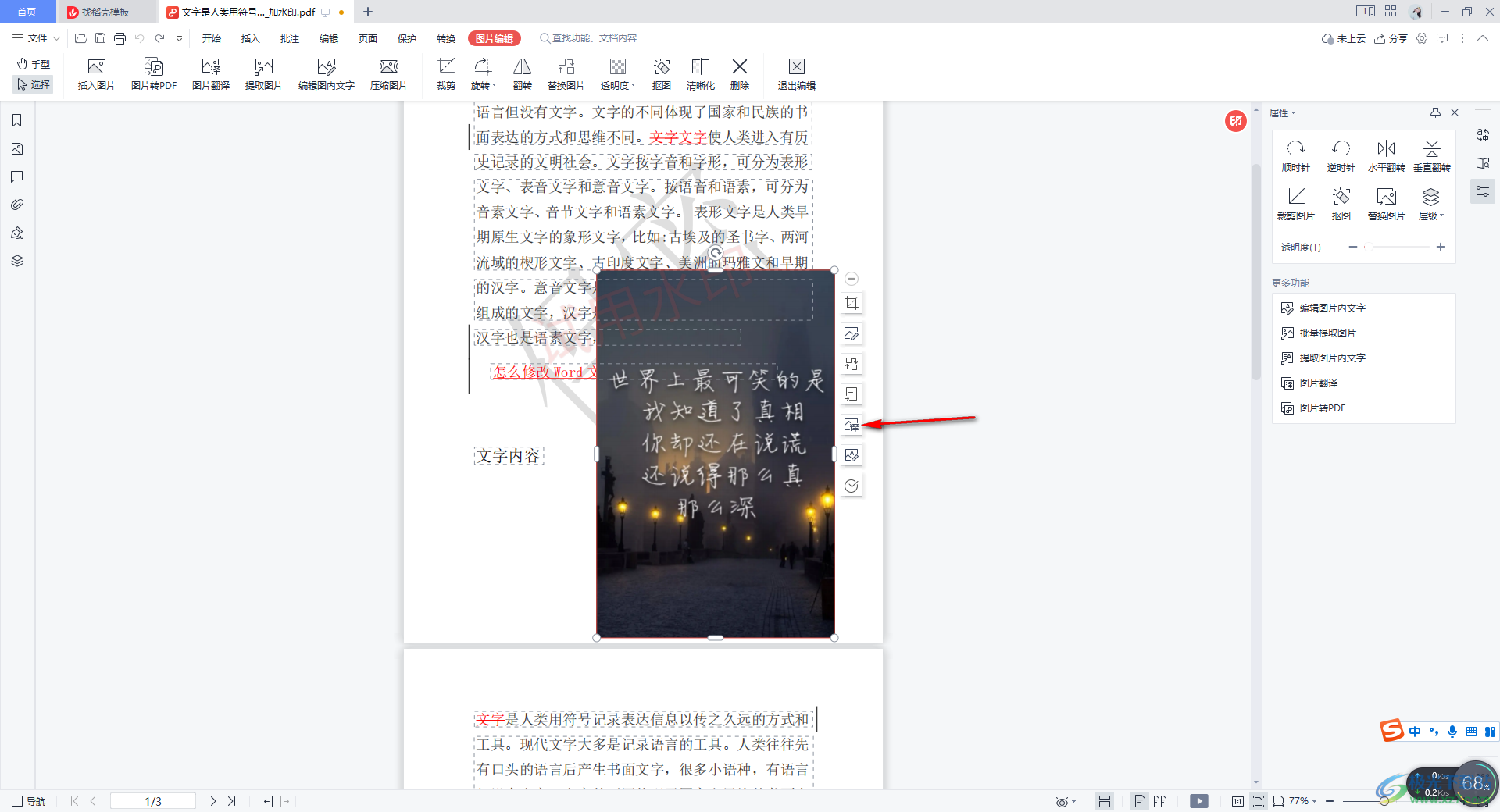Delete the image with the 删除 tool
This screenshot has width=1500, height=812.
click(x=740, y=74)
